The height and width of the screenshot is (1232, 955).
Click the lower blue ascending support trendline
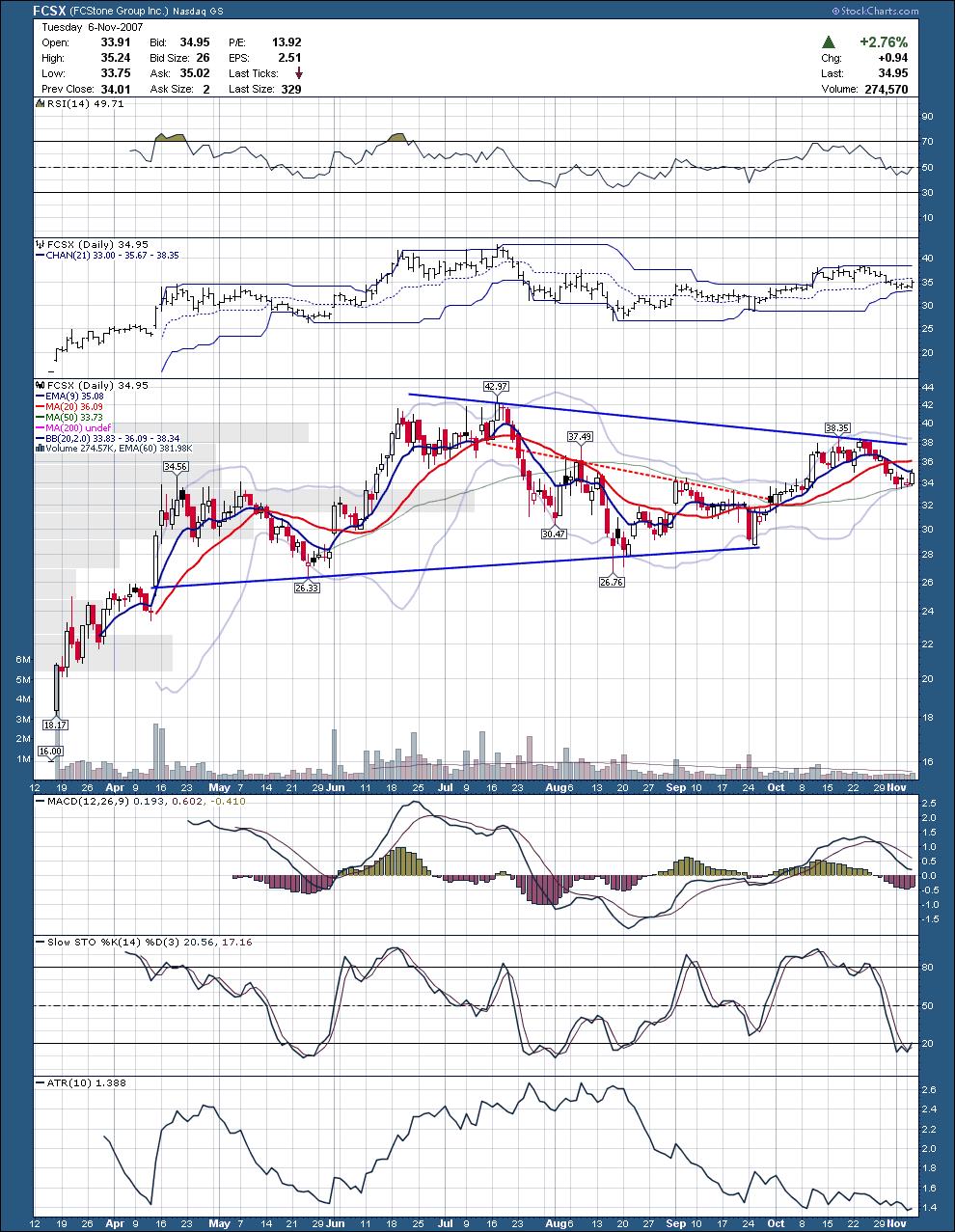[x=456, y=567]
